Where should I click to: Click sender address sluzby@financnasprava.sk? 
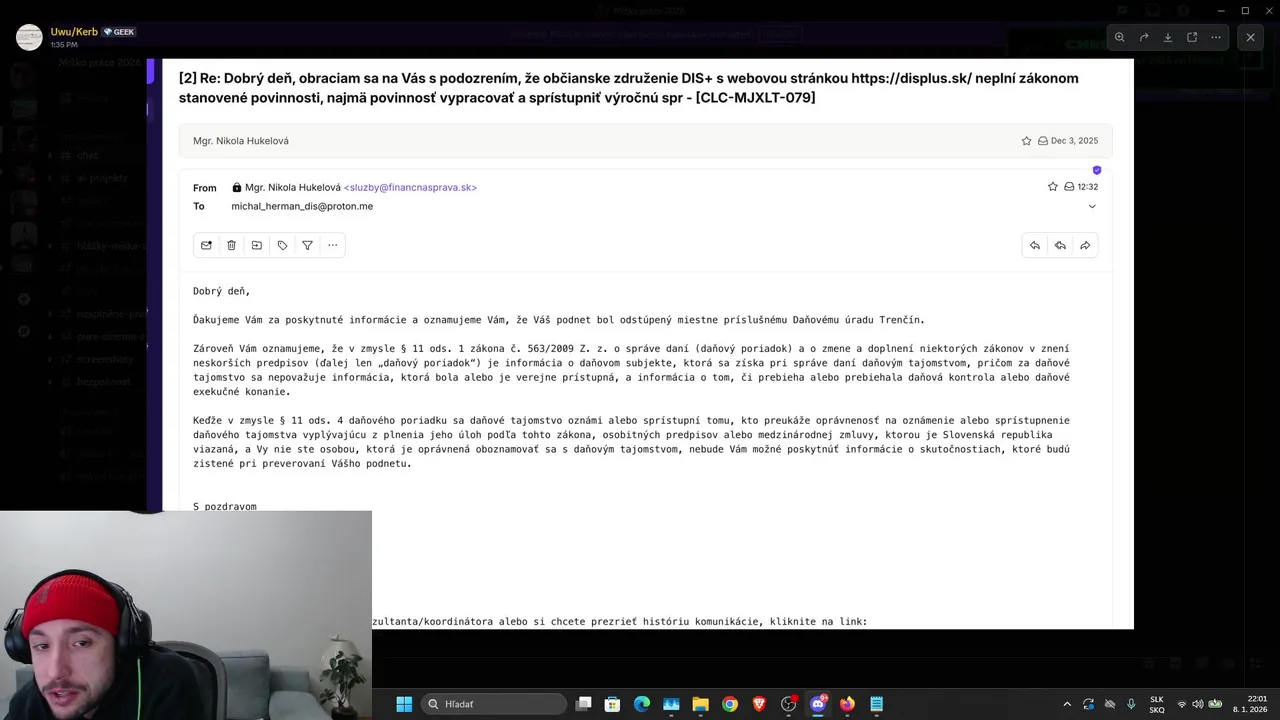pos(410,187)
